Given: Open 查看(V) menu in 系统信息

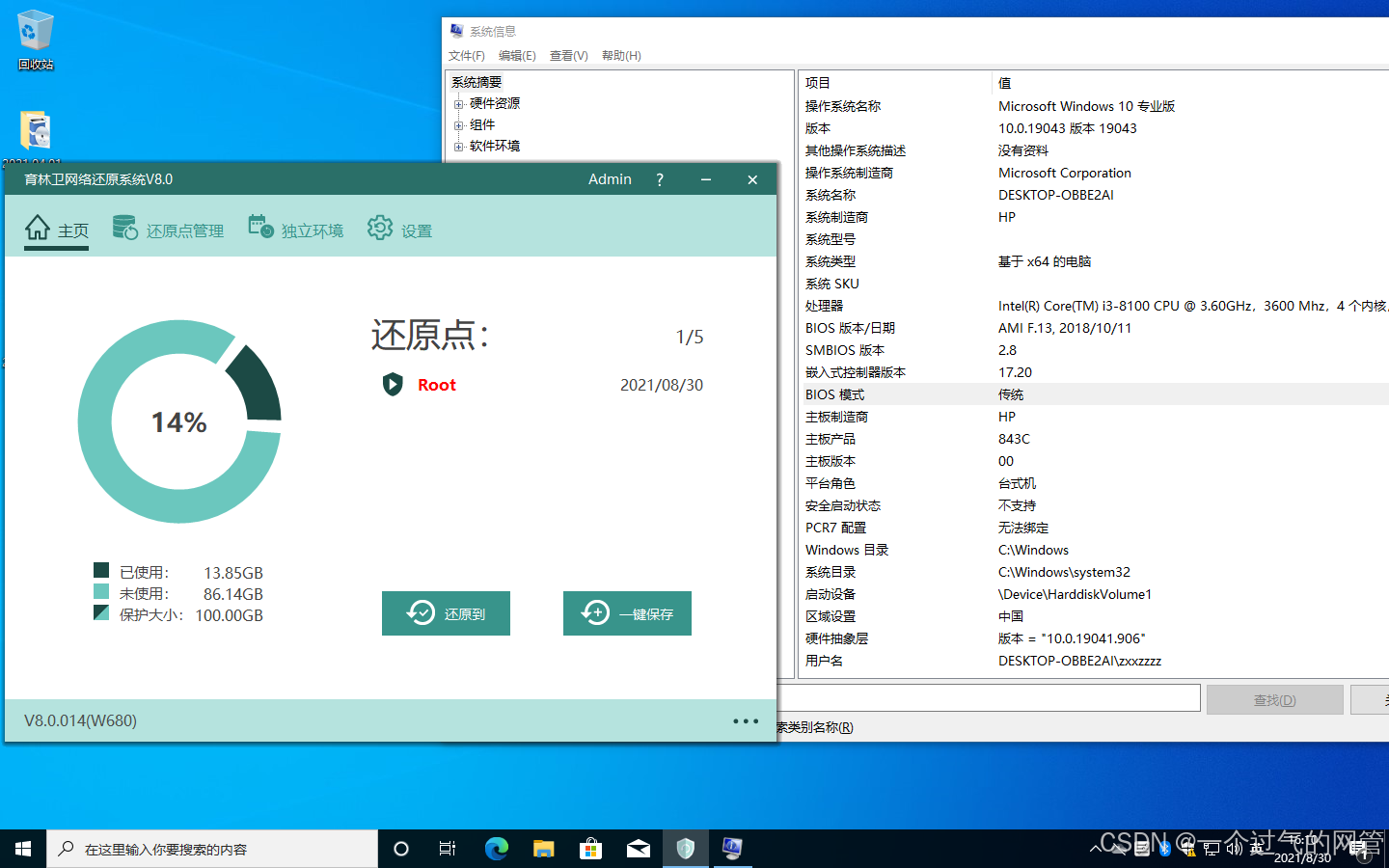Looking at the screenshot, I should coord(569,56).
